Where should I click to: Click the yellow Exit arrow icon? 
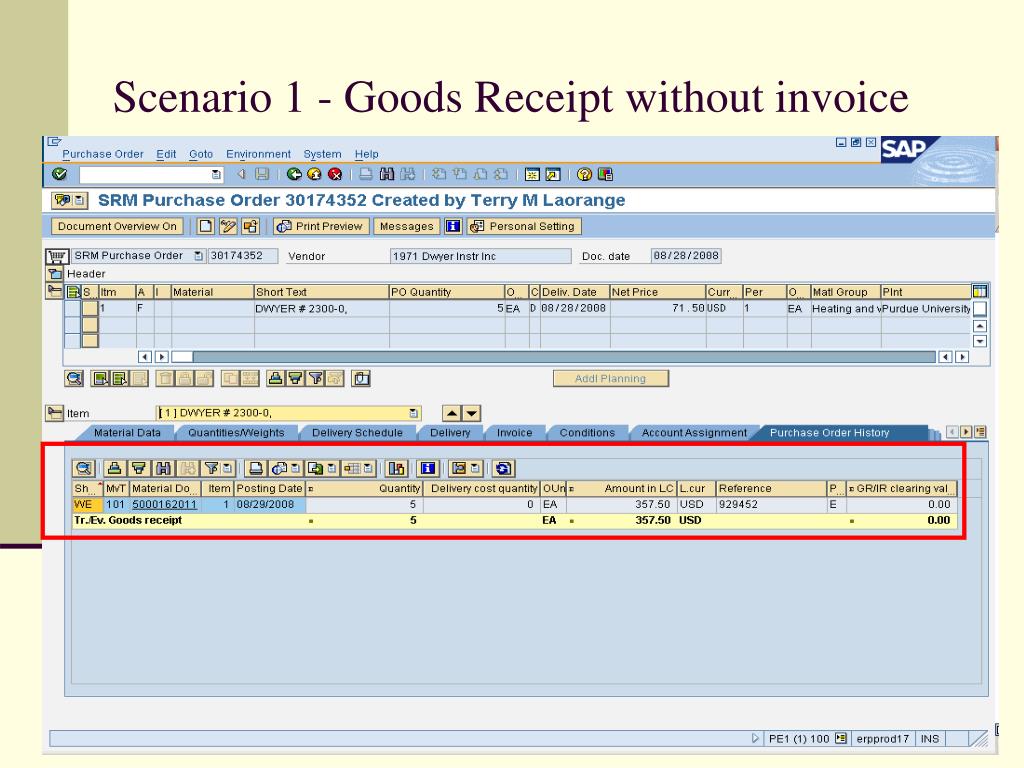coord(314,174)
